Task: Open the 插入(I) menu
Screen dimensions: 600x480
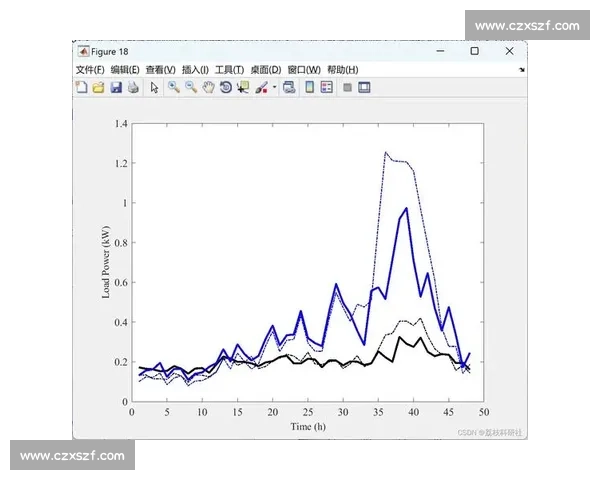Action: pos(195,70)
